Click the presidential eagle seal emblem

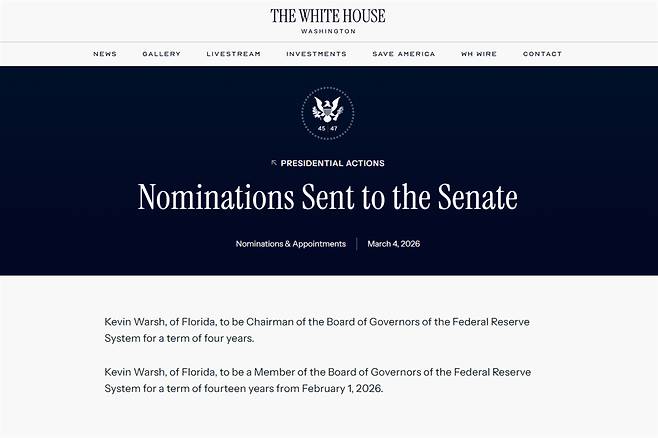pos(328,112)
